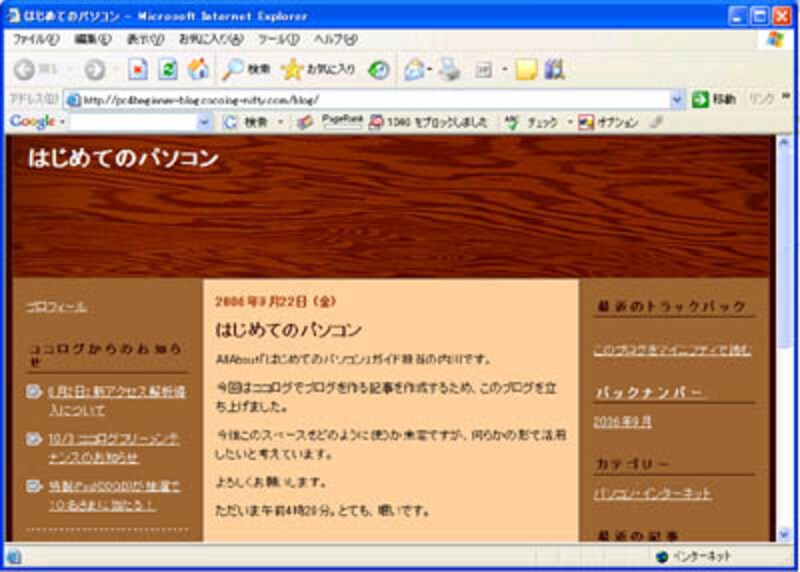This screenshot has height=572, width=800.
Task: Open the Tools (ツール) menu
Action: click(x=278, y=39)
